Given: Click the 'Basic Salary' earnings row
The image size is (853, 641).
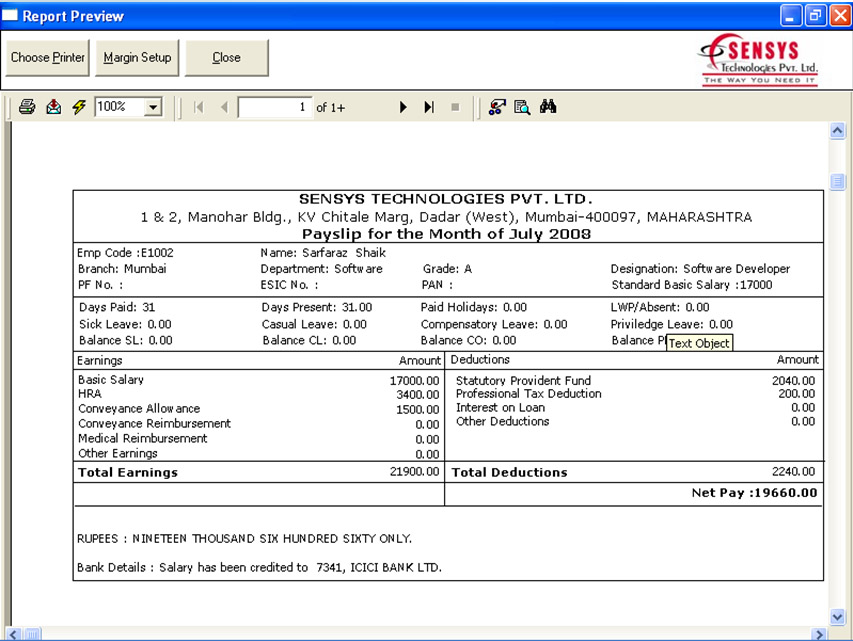Looking at the screenshot, I should point(258,380).
